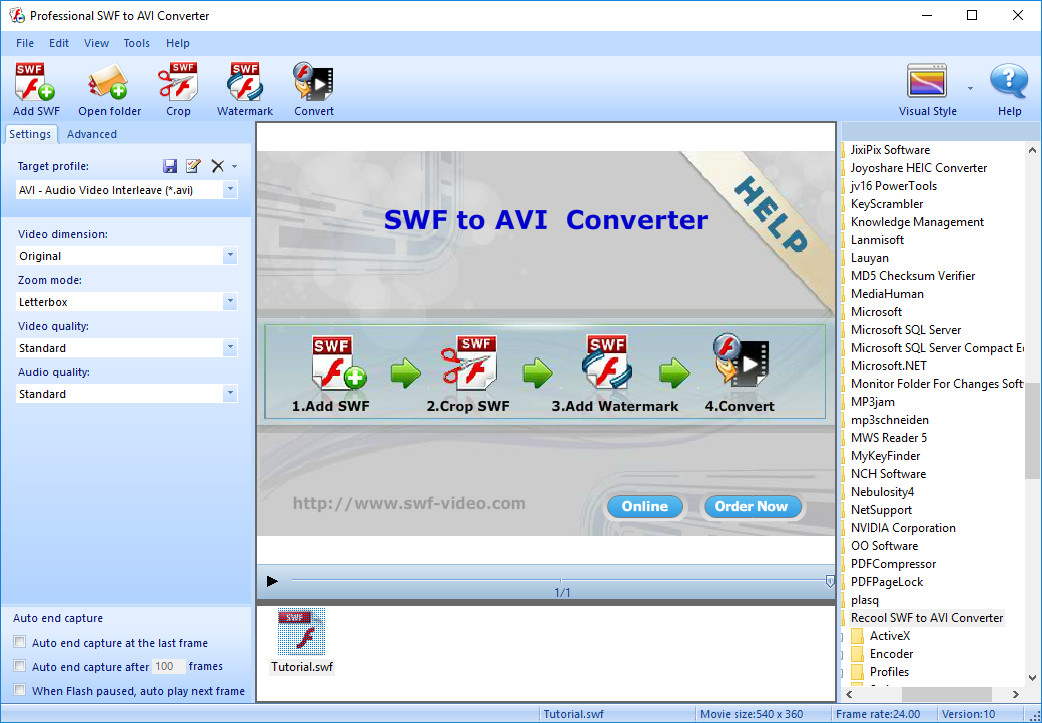
Task: Select the NCH Software folder
Action: (888, 474)
